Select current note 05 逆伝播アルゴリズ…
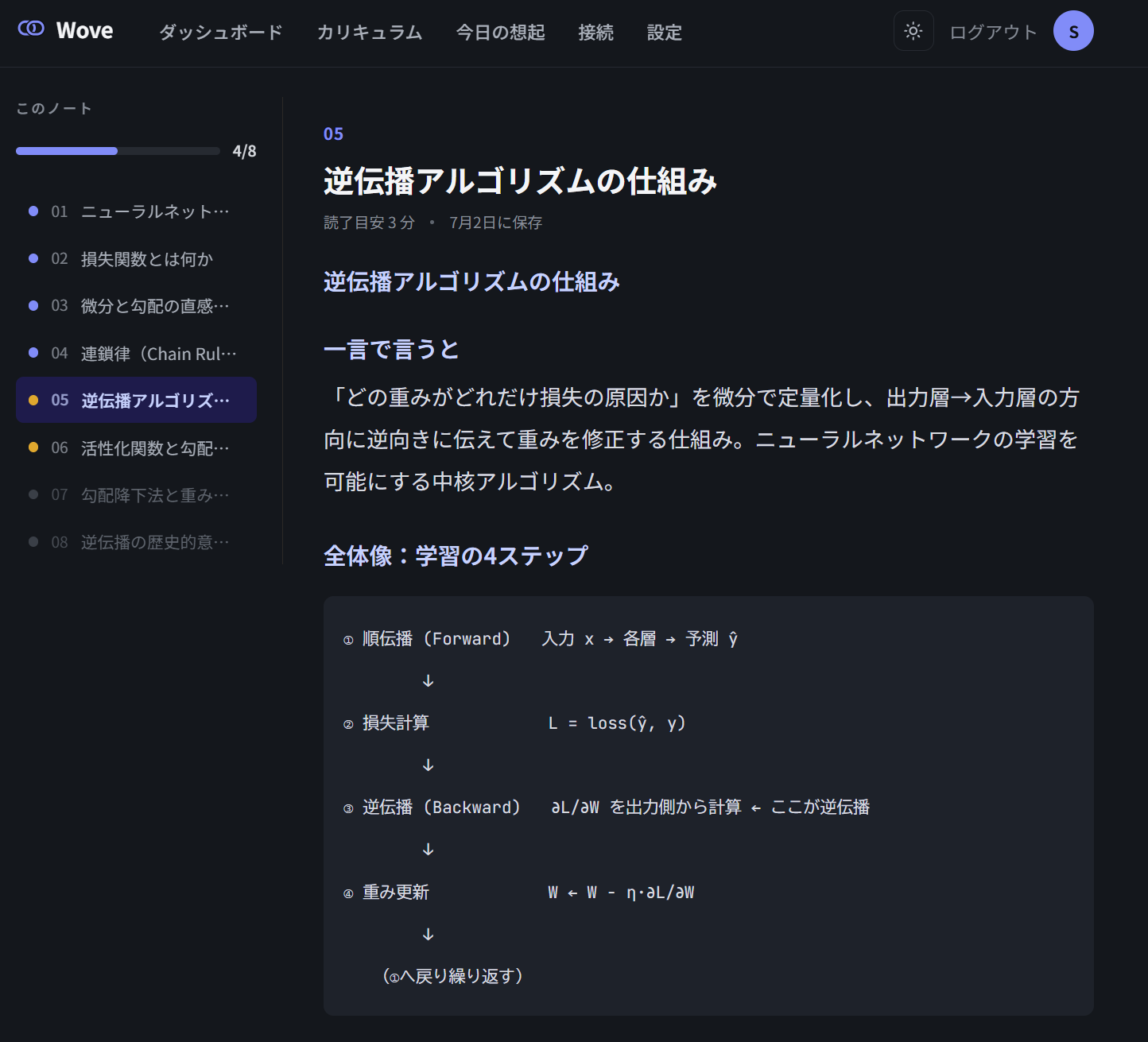1148x1042 pixels. [136, 400]
